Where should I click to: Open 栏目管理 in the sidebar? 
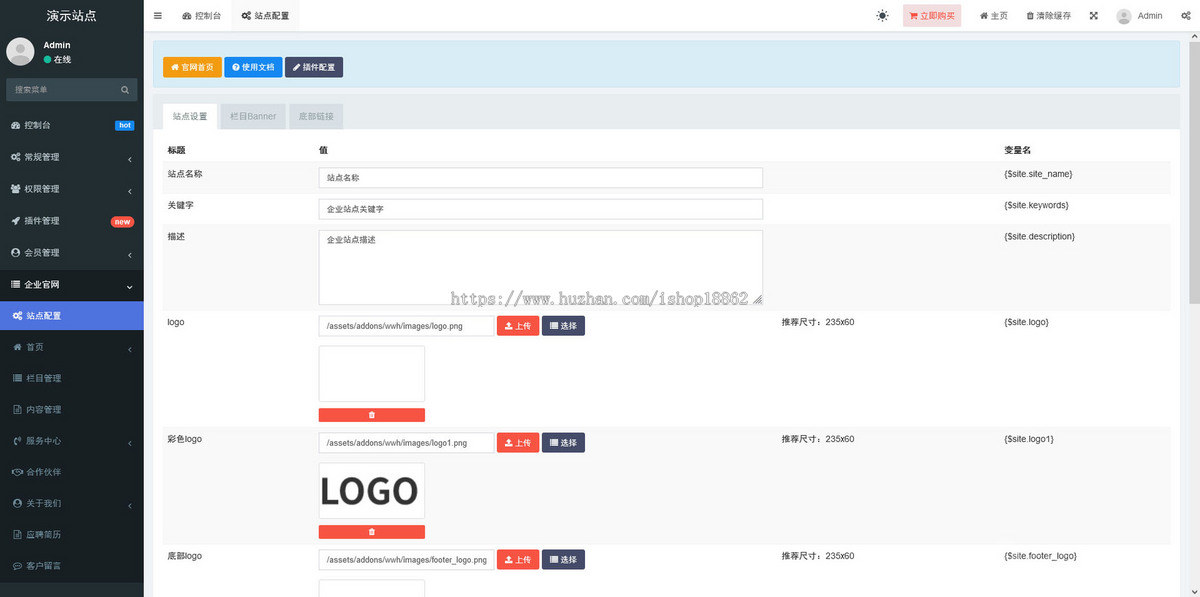[72, 378]
